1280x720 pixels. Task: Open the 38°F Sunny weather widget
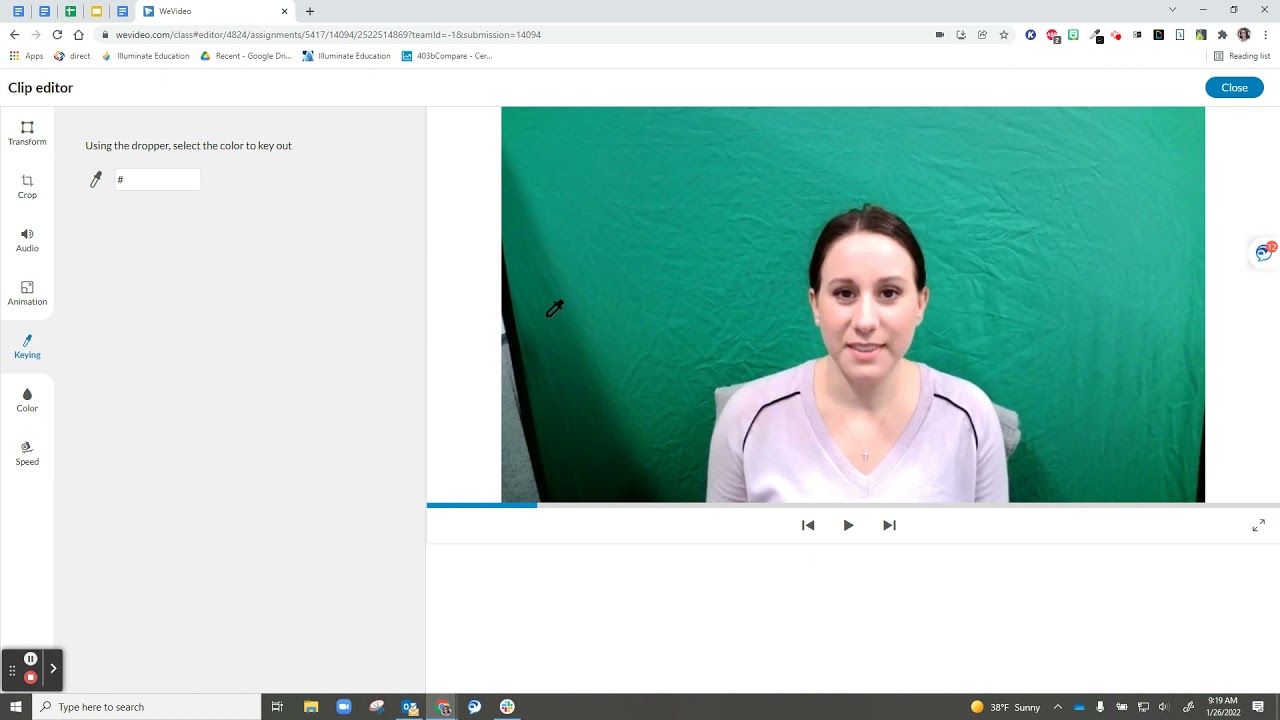1005,707
